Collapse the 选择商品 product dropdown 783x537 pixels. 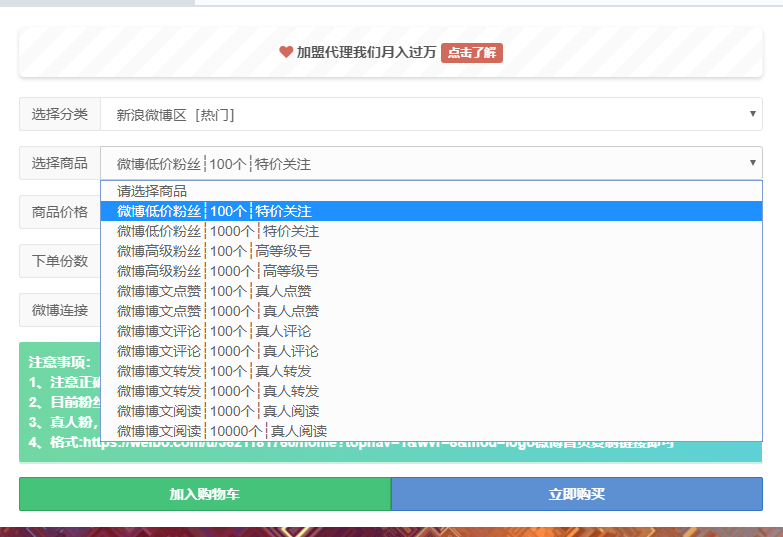pyautogui.click(x=430, y=163)
